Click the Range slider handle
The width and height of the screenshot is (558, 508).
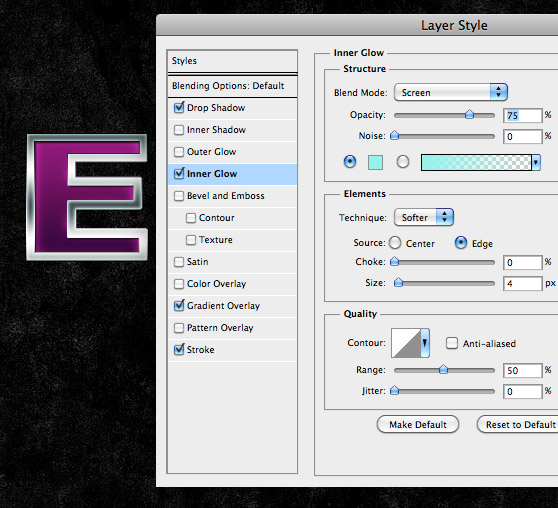[x=443, y=370]
